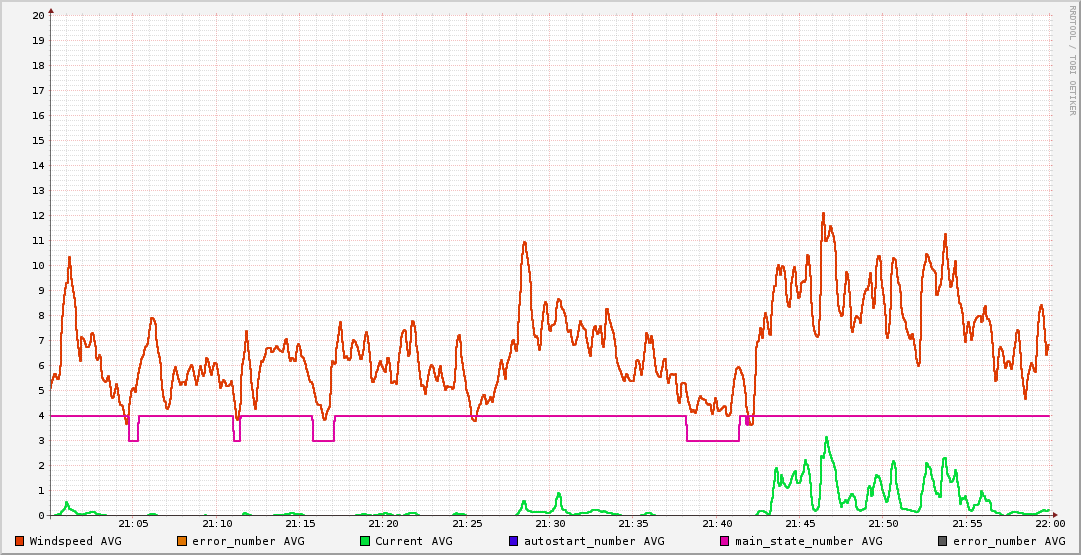Click the blue autostart_number legend swatch
This screenshot has height=555, width=1081.
coord(513,541)
